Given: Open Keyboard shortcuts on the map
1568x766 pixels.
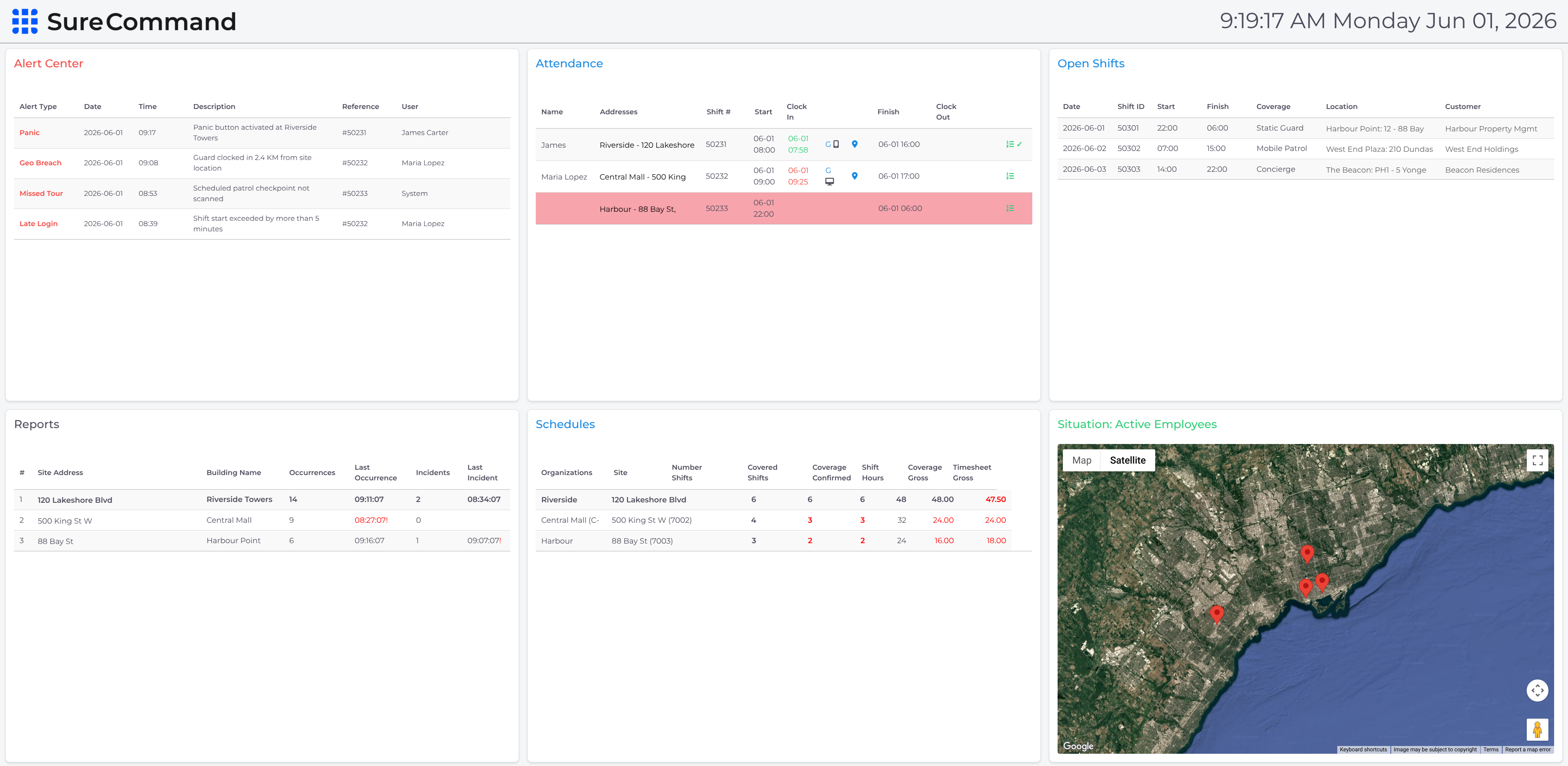Looking at the screenshot, I should (x=1363, y=750).
